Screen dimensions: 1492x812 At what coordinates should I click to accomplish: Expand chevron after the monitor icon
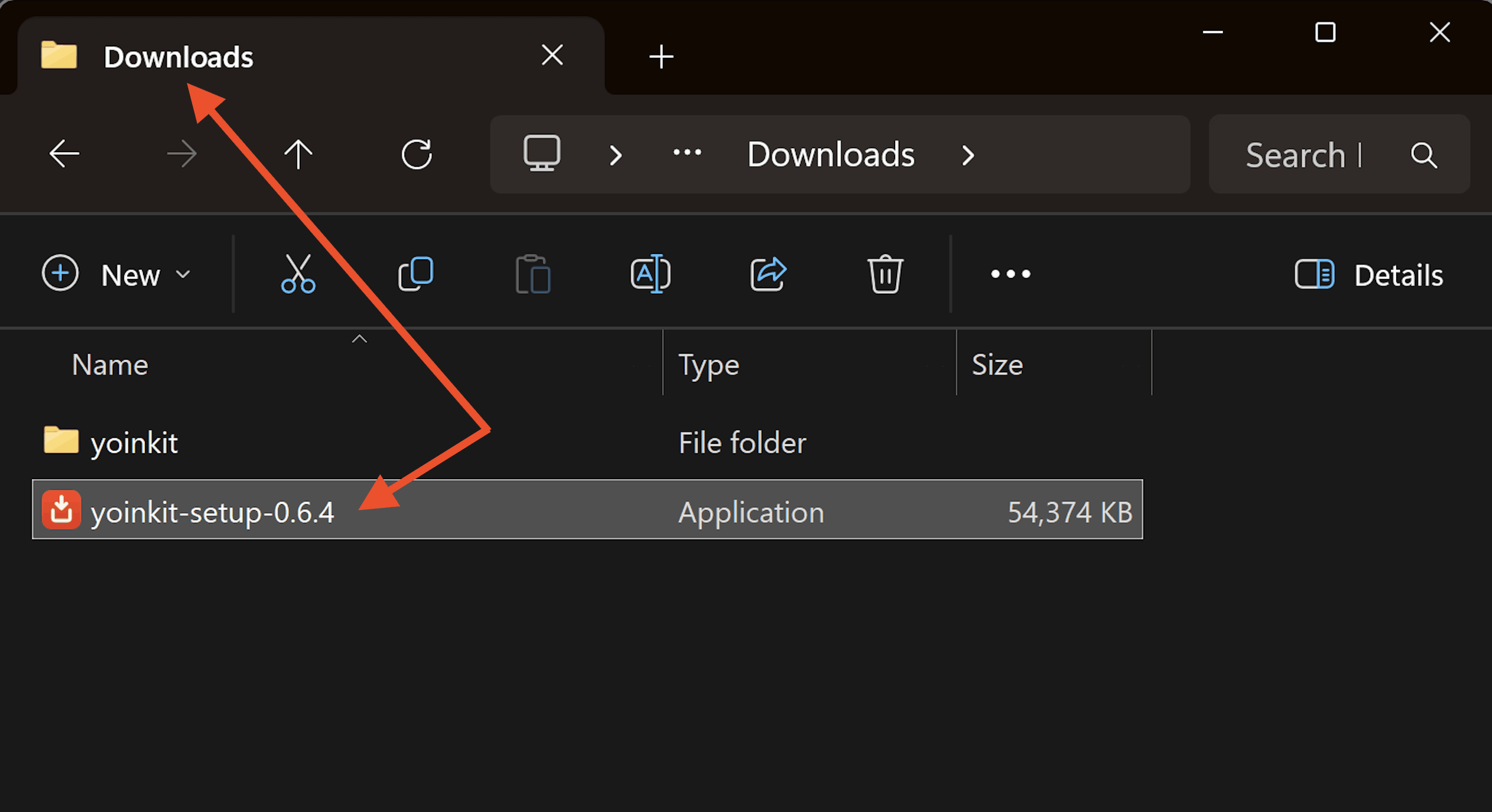tap(616, 155)
